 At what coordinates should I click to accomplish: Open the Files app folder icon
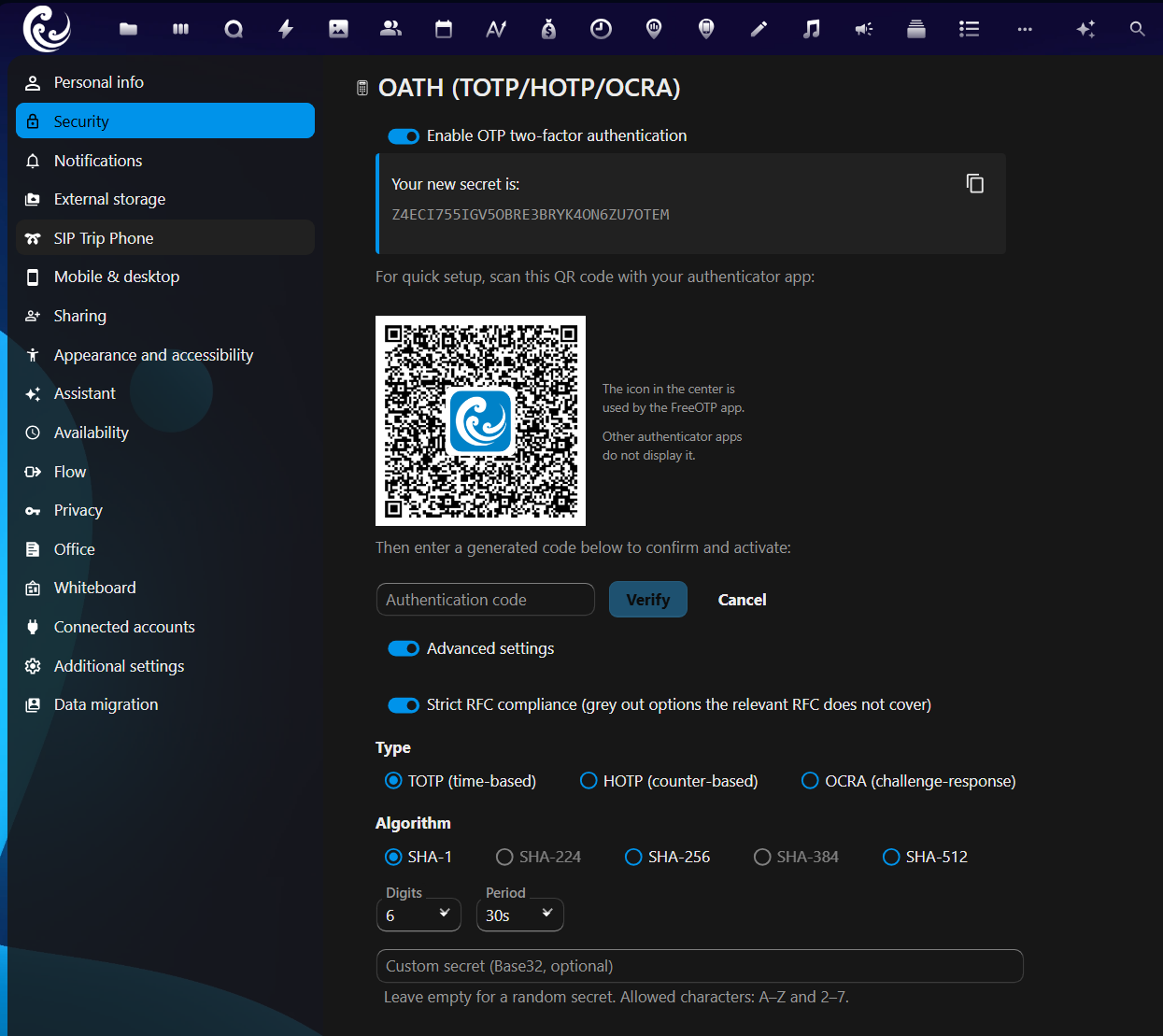[129, 29]
